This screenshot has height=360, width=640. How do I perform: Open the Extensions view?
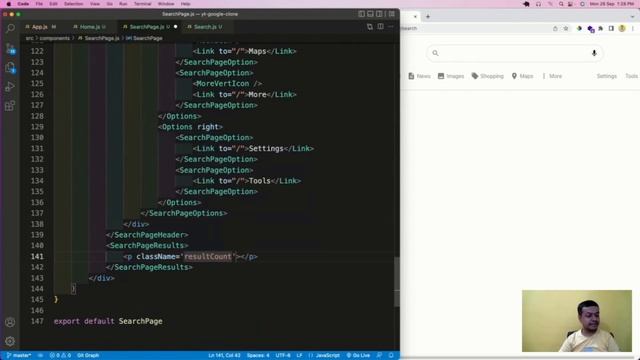pos(10,106)
